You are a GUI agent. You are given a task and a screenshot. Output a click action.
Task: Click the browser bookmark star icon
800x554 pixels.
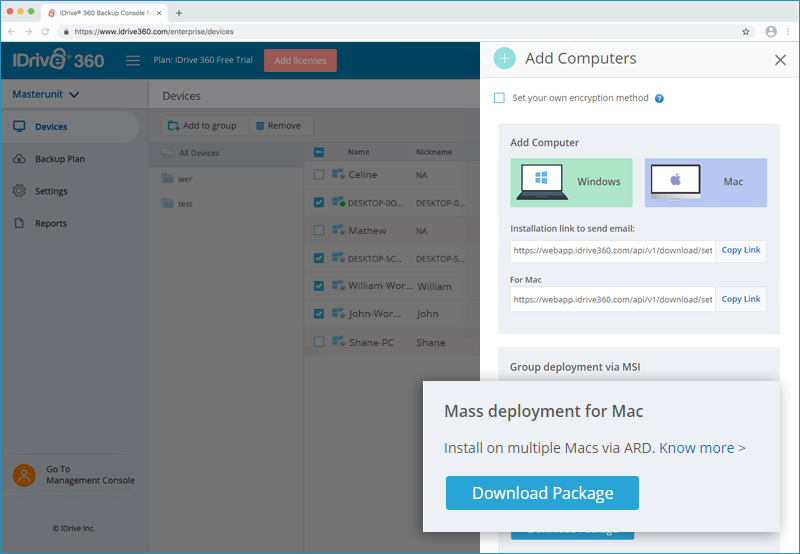coord(745,32)
